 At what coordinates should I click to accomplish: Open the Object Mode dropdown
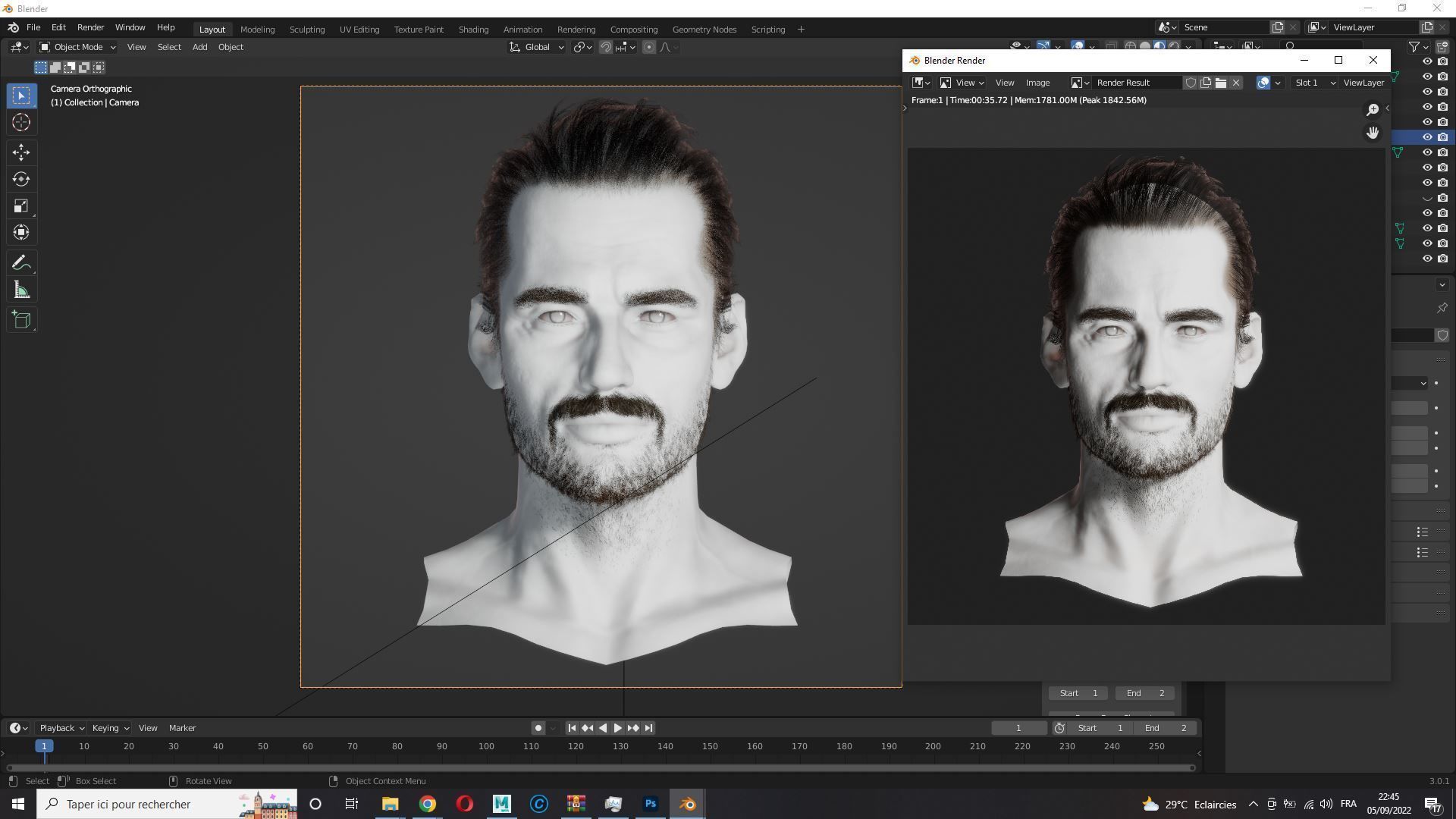pyautogui.click(x=77, y=47)
